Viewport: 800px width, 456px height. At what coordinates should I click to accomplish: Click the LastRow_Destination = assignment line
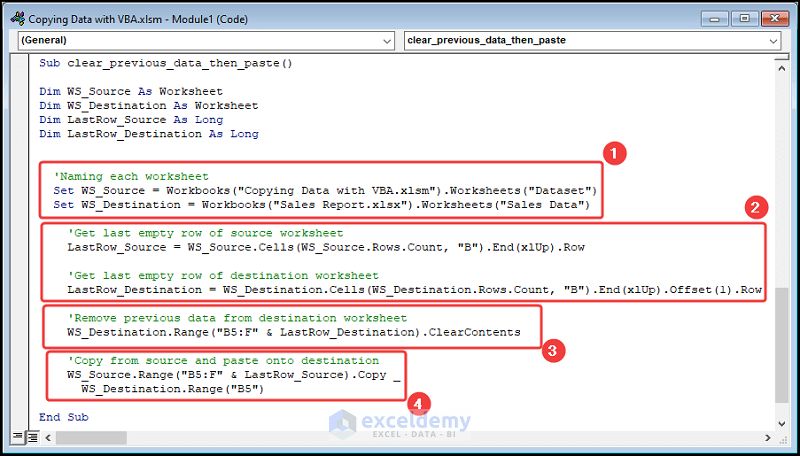point(414,290)
